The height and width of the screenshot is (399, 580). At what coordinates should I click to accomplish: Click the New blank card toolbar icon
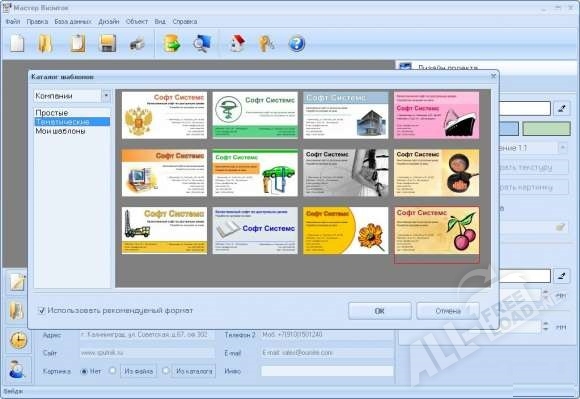click(17, 43)
